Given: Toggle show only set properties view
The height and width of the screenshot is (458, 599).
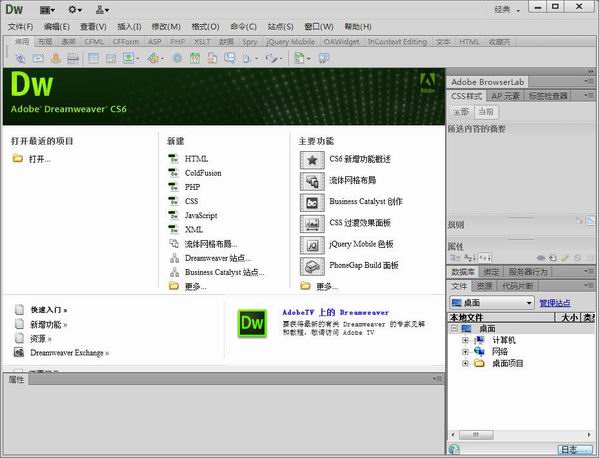Looking at the screenshot, I should 484,258.
